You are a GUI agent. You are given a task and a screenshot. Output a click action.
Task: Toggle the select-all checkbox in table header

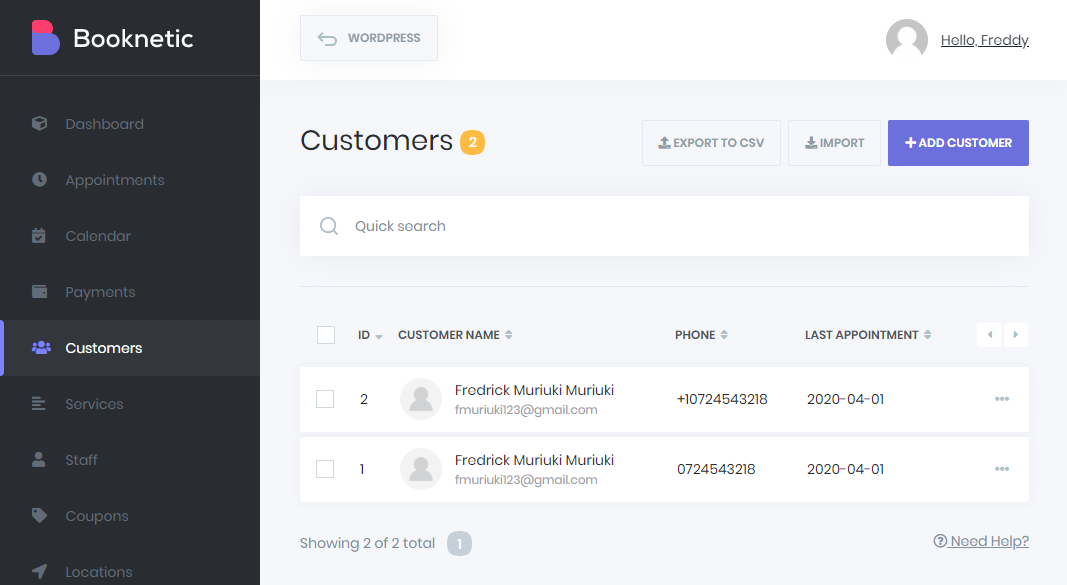tap(326, 335)
